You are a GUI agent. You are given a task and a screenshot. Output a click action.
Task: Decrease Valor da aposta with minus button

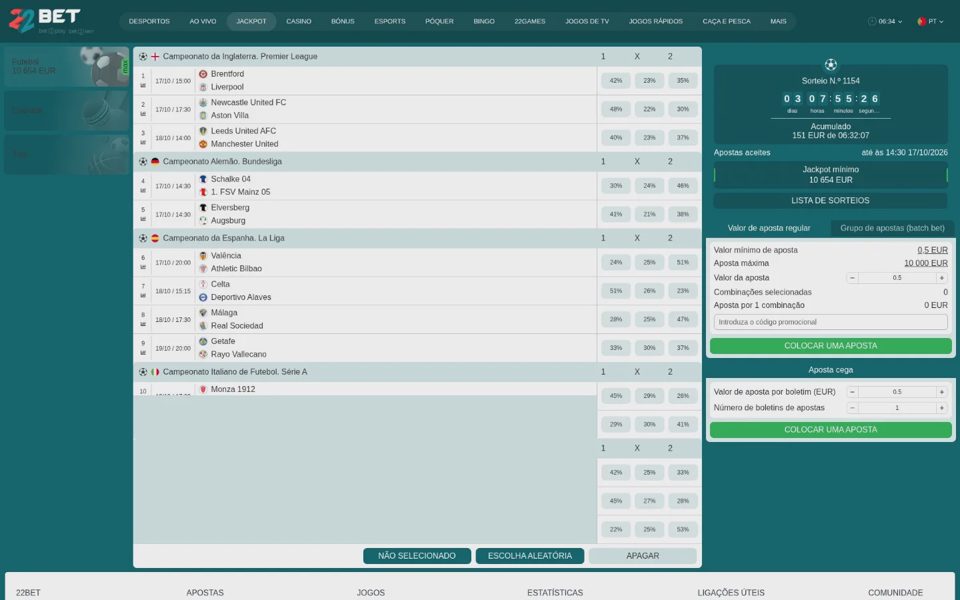coord(852,278)
